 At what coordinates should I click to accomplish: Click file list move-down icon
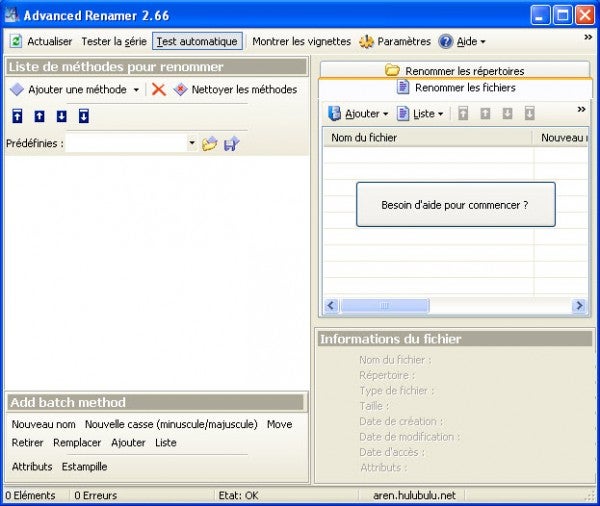tap(507, 113)
